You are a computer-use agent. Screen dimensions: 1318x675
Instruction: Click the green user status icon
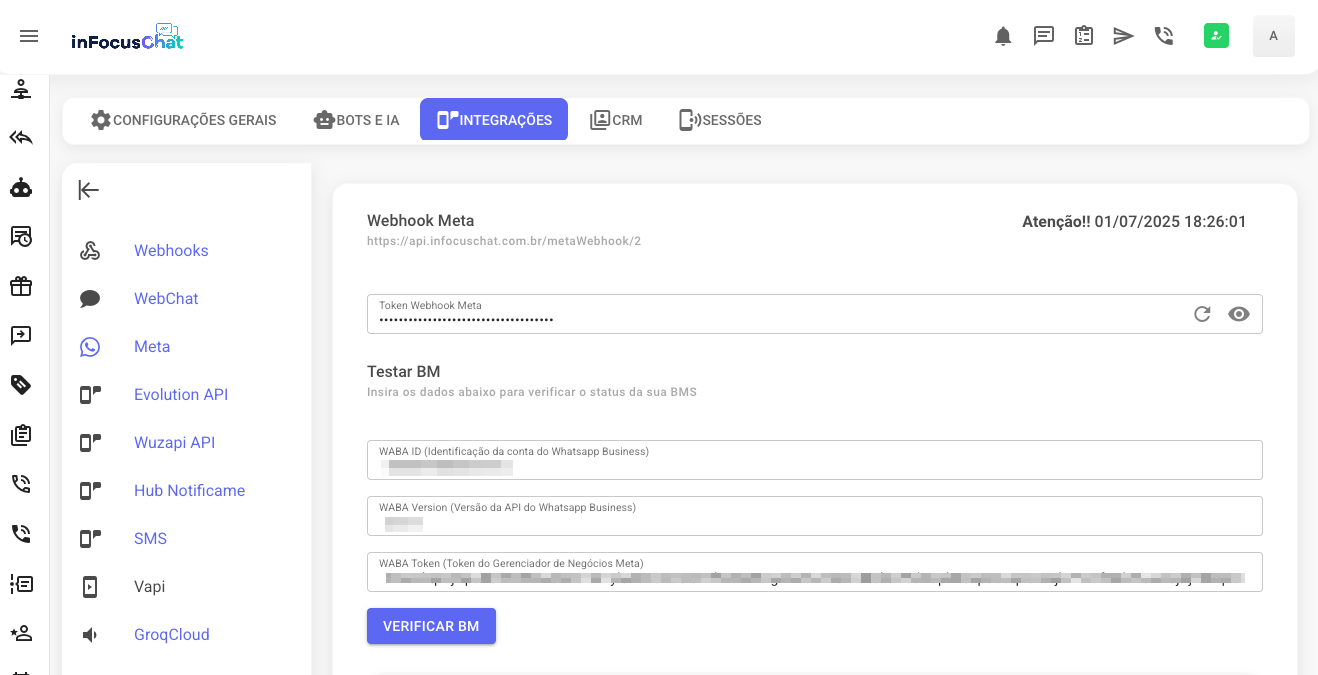pos(1216,36)
